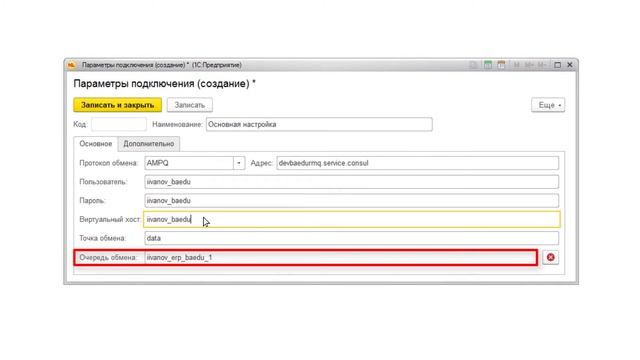Click the Виртуальный хост input field
The width and height of the screenshot is (640, 360).
click(x=352, y=219)
